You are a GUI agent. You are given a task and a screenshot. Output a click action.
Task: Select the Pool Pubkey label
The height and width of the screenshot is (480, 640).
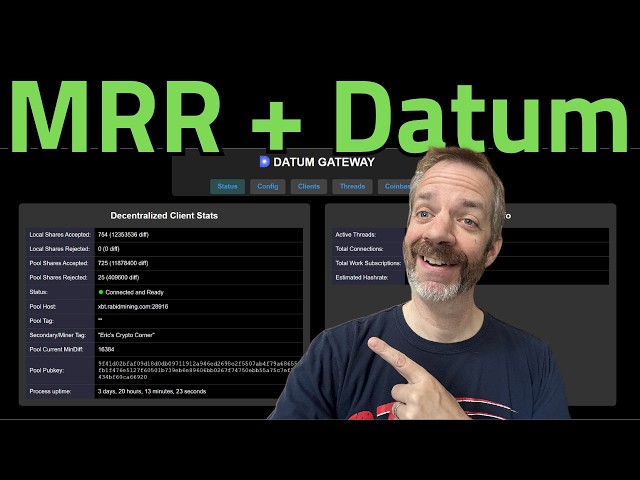[x=47, y=371]
